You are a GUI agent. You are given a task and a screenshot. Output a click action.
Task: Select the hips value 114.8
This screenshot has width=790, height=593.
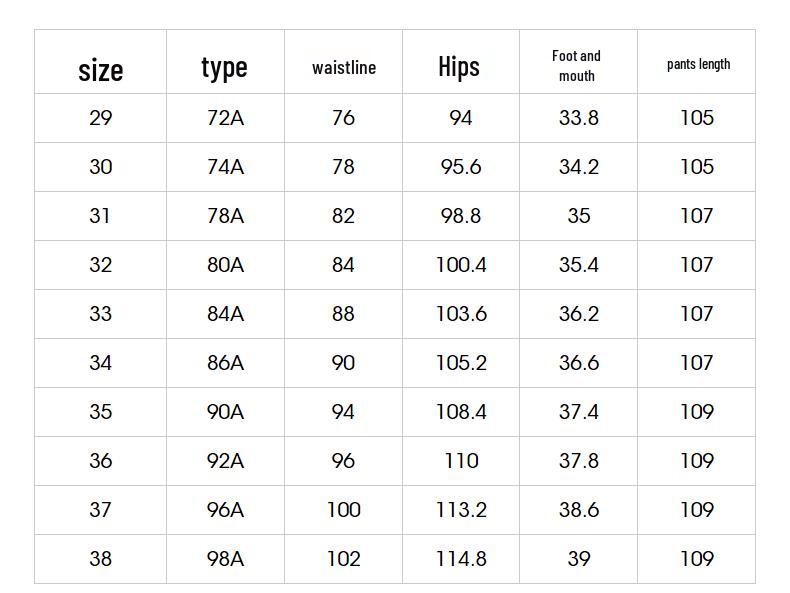(460, 559)
